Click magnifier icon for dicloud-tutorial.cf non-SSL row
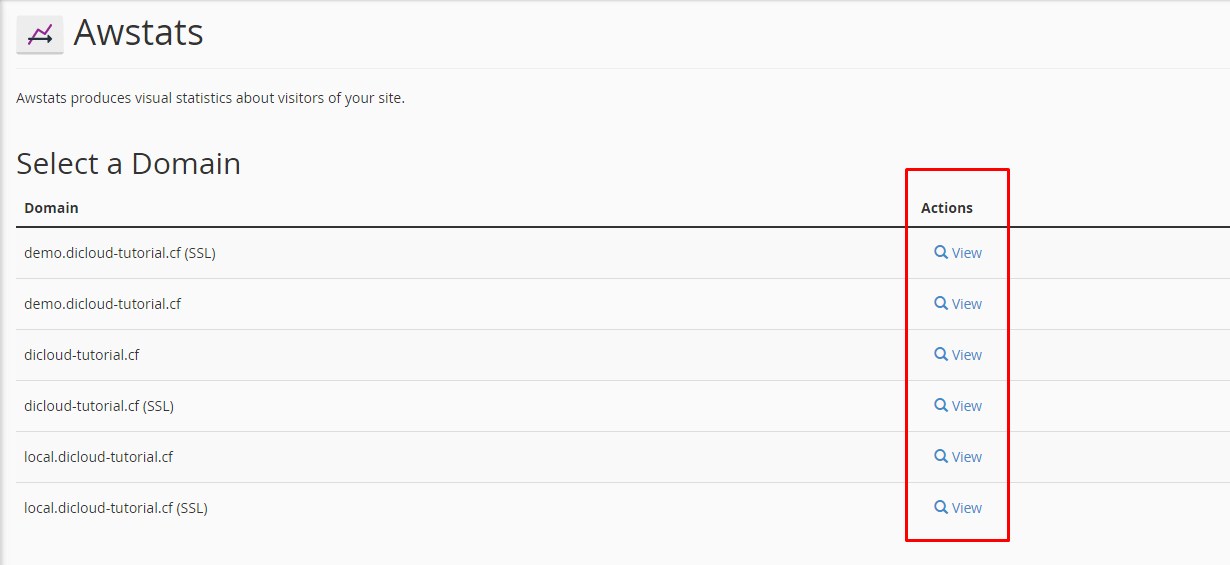1230x565 pixels. pyautogui.click(x=941, y=354)
